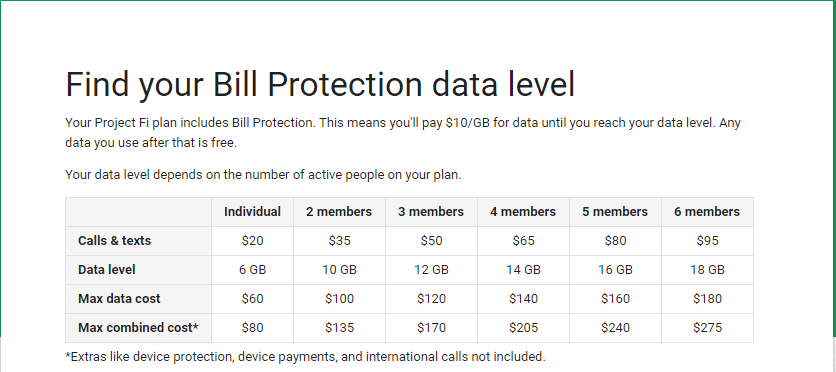Select the Max combined cost row label

click(138, 328)
